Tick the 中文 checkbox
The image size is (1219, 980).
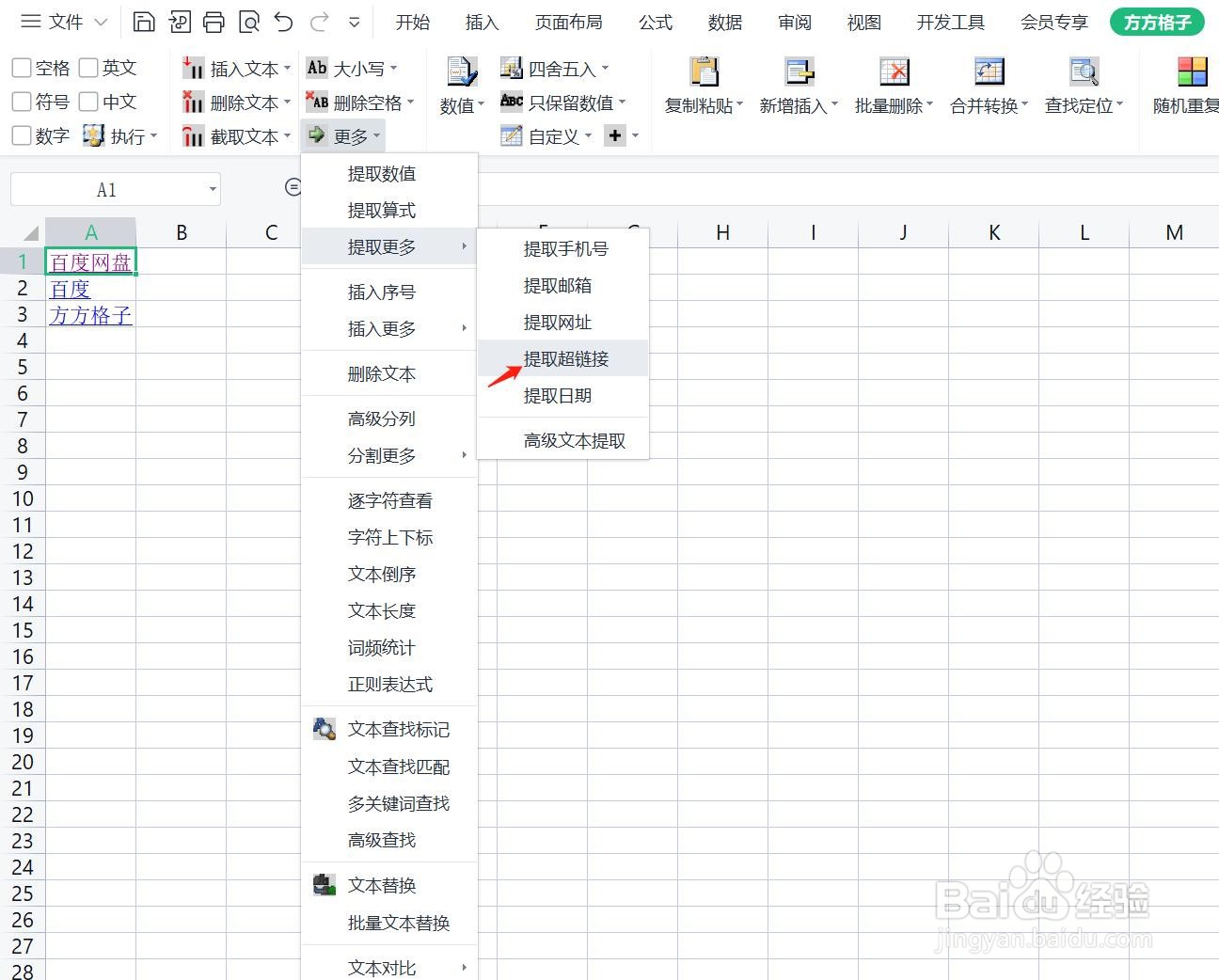[88, 102]
